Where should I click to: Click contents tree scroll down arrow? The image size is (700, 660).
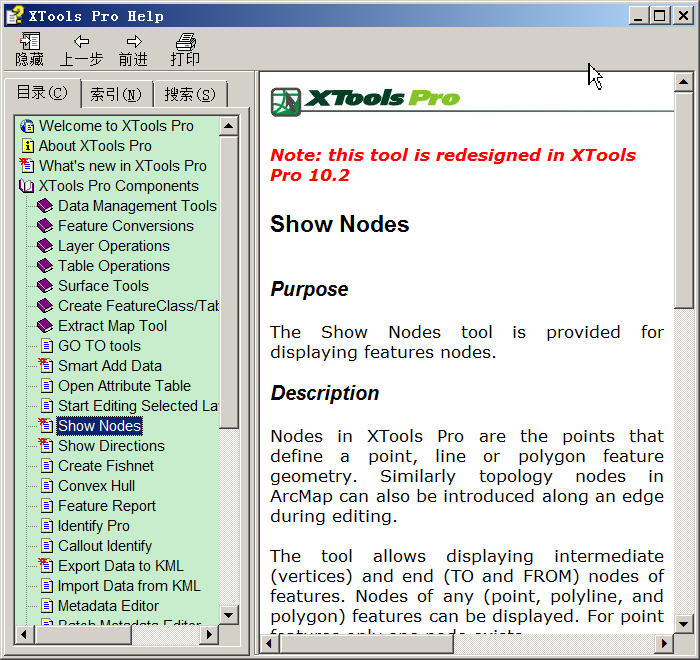click(x=229, y=615)
